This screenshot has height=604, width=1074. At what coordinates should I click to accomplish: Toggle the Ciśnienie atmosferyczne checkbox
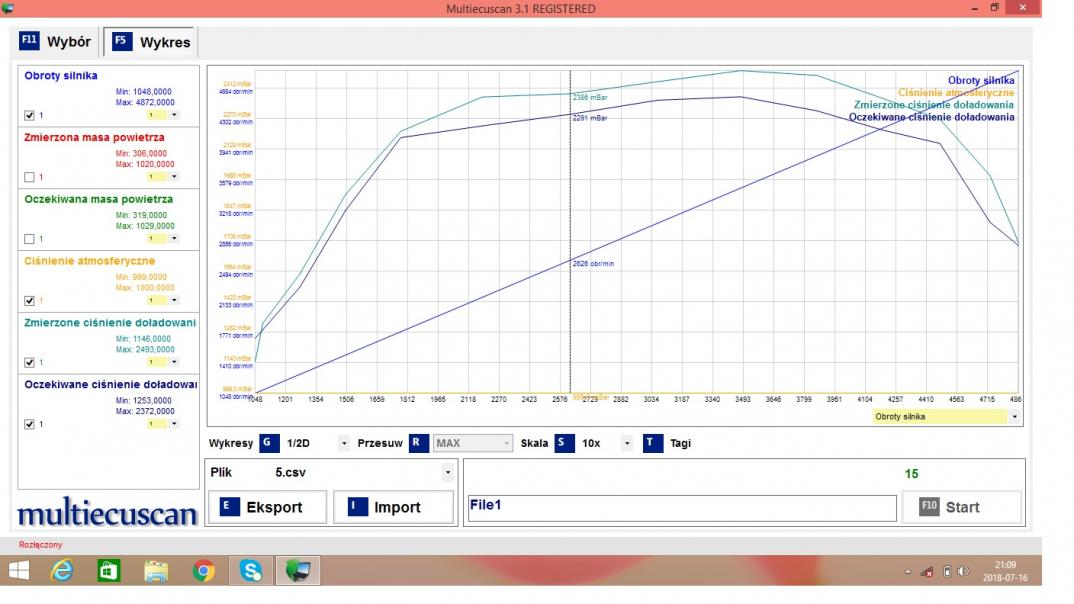[x=29, y=300]
